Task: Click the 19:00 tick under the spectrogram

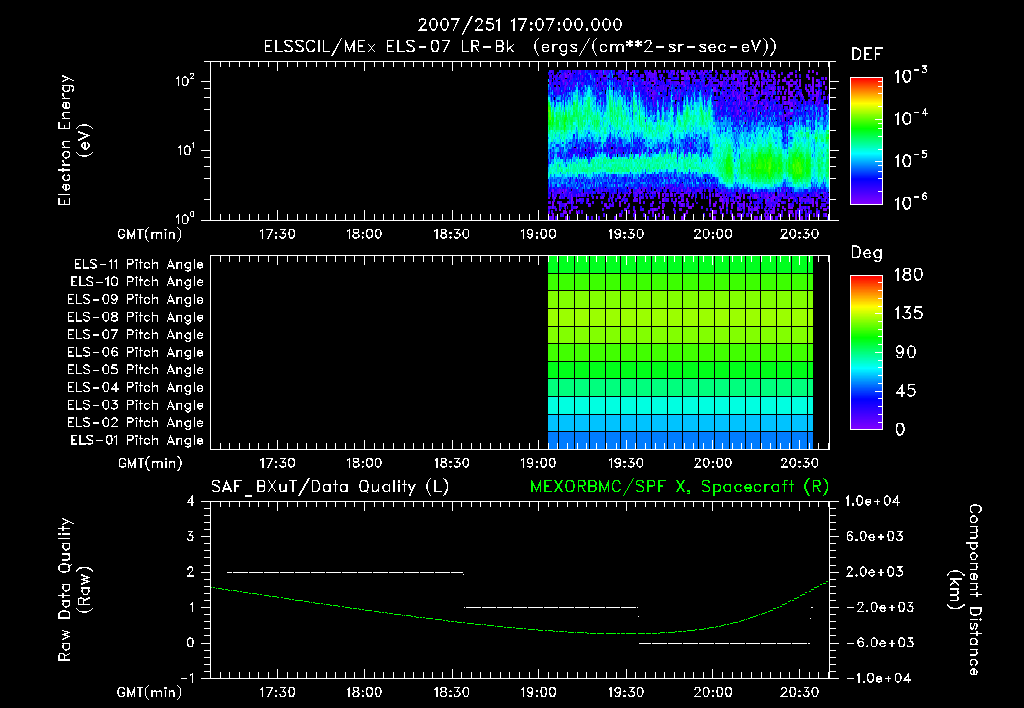Action: click(538, 234)
